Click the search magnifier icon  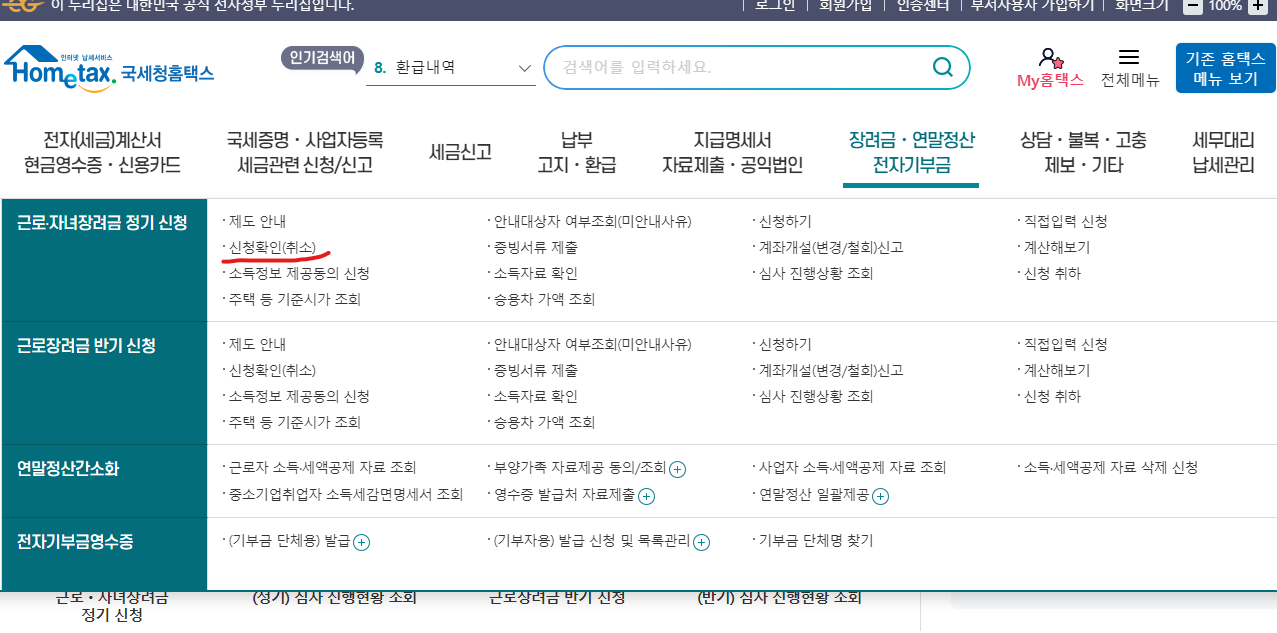click(x=941, y=67)
